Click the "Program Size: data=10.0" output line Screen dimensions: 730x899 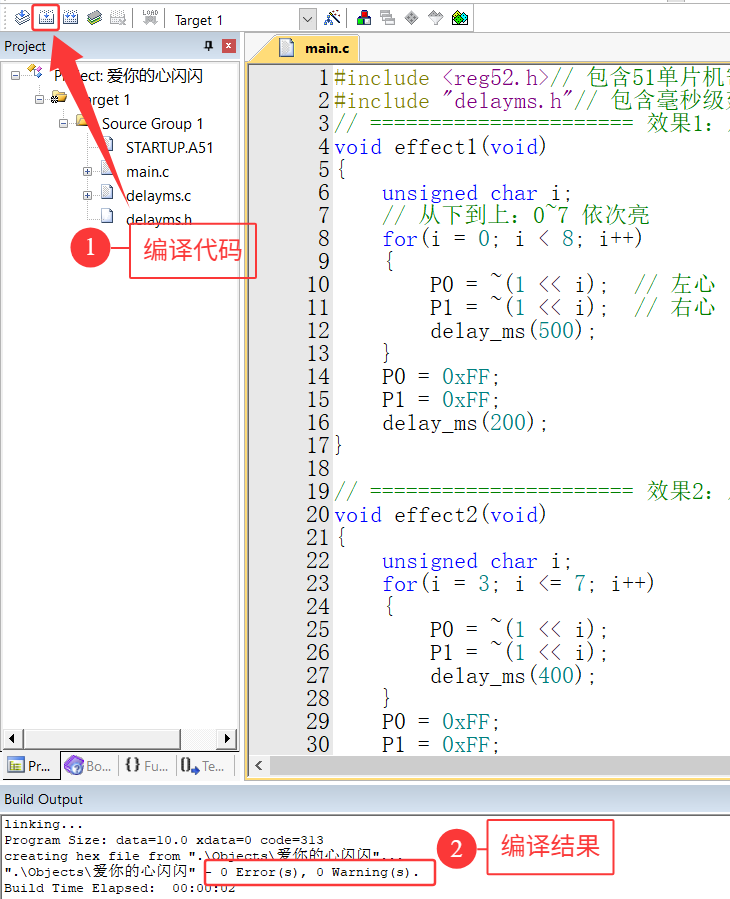[164, 840]
